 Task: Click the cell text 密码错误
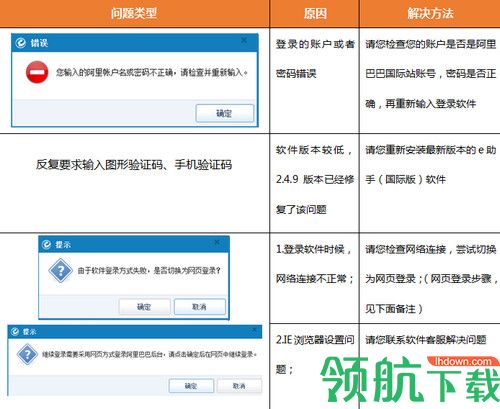tap(296, 73)
